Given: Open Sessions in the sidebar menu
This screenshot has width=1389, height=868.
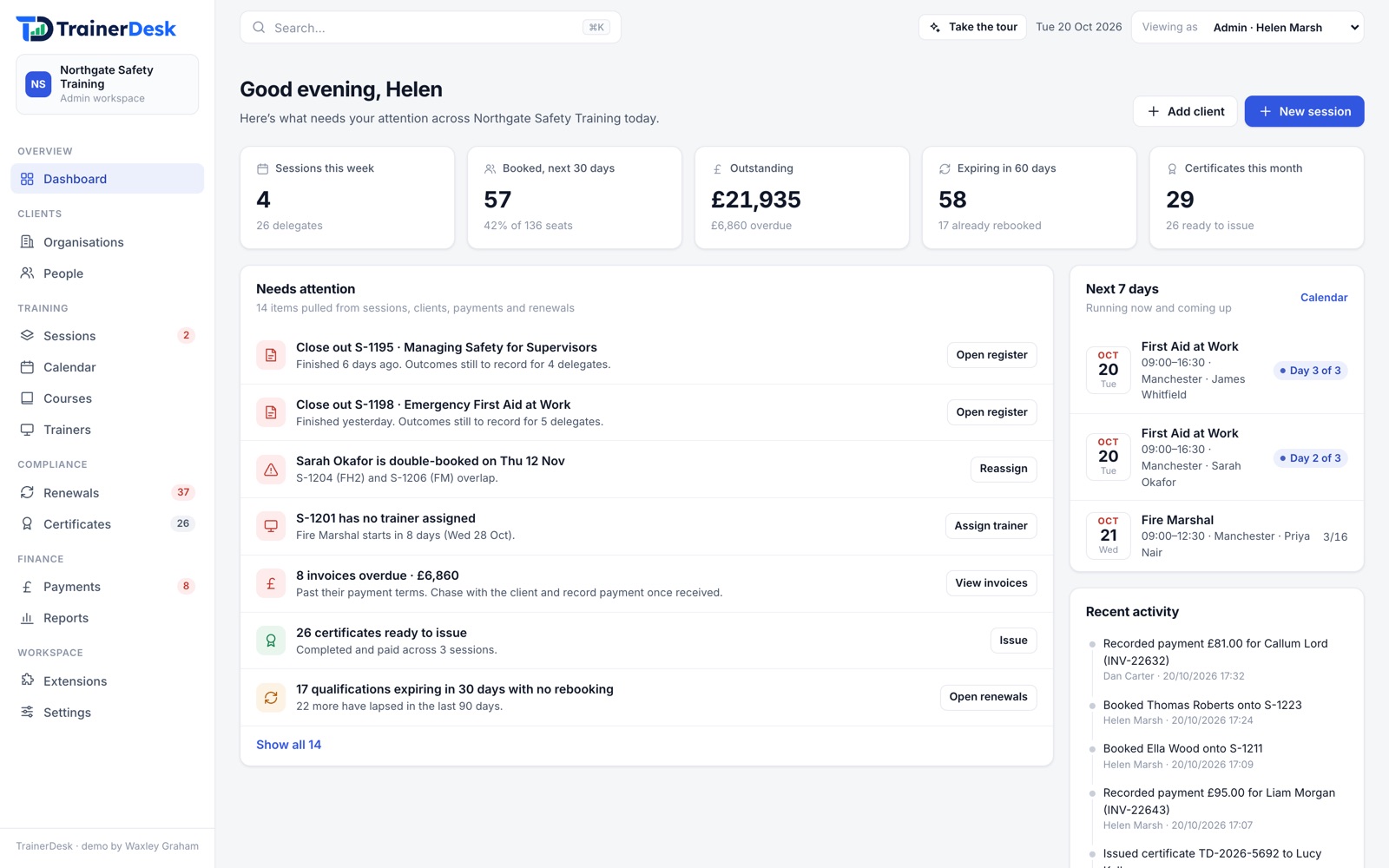Looking at the screenshot, I should point(107,336).
